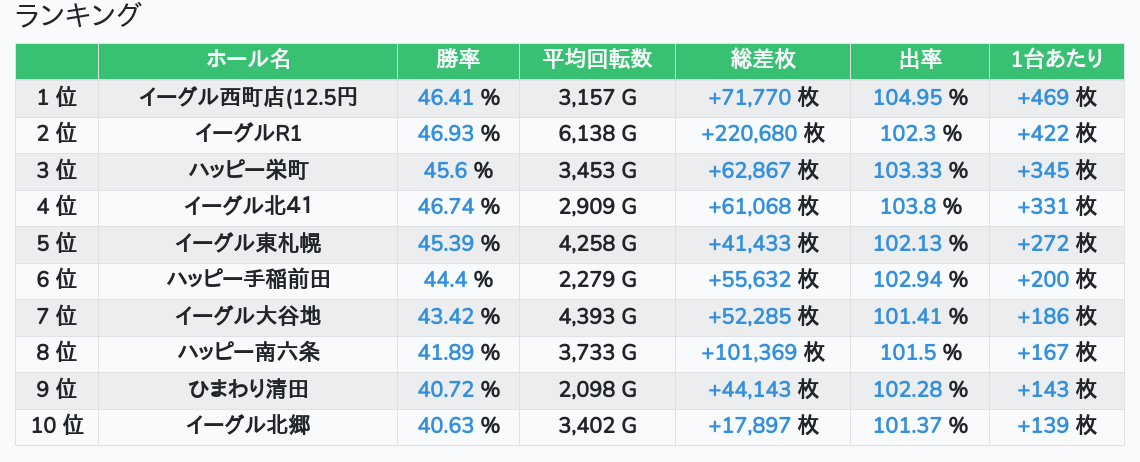
Task: Click the +331 per-machine value link
Action: (x=1043, y=207)
